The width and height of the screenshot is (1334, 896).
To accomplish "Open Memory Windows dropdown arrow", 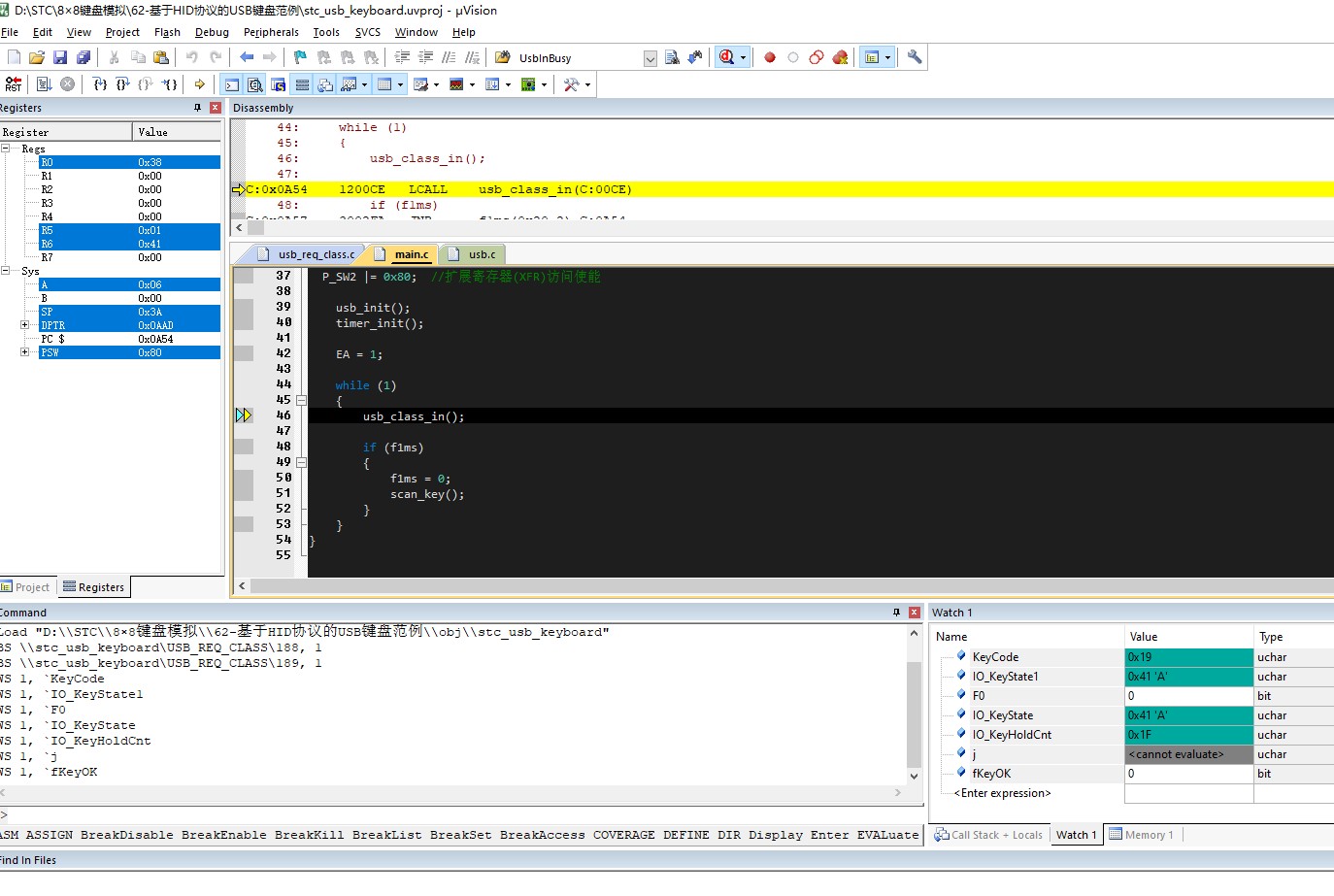I will click(x=400, y=84).
